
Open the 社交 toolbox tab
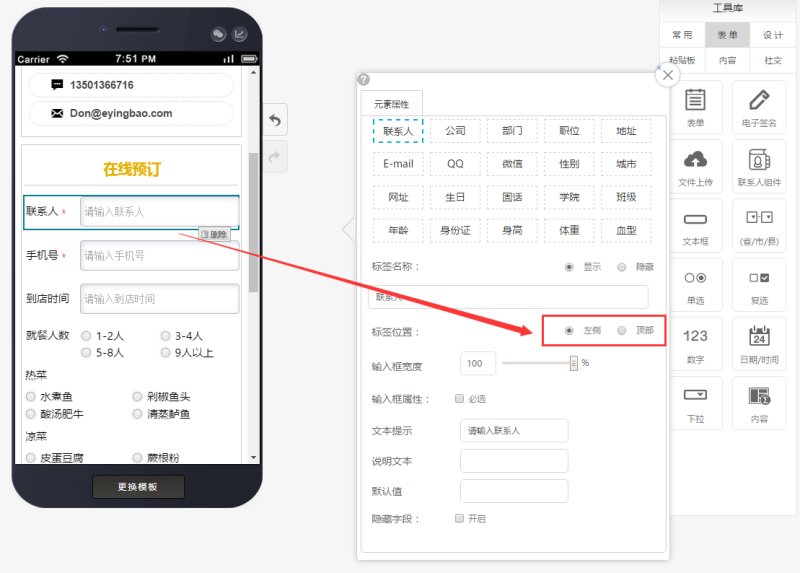(772, 60)
